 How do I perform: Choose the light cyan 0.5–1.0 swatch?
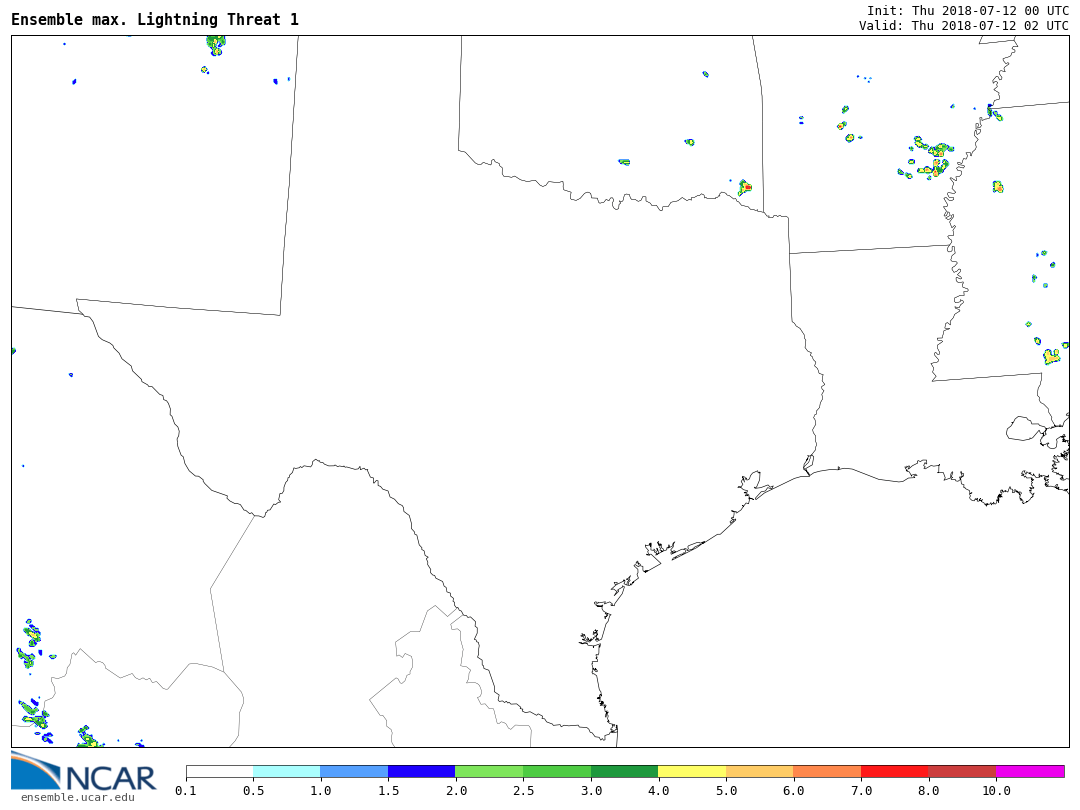[286, 771]
